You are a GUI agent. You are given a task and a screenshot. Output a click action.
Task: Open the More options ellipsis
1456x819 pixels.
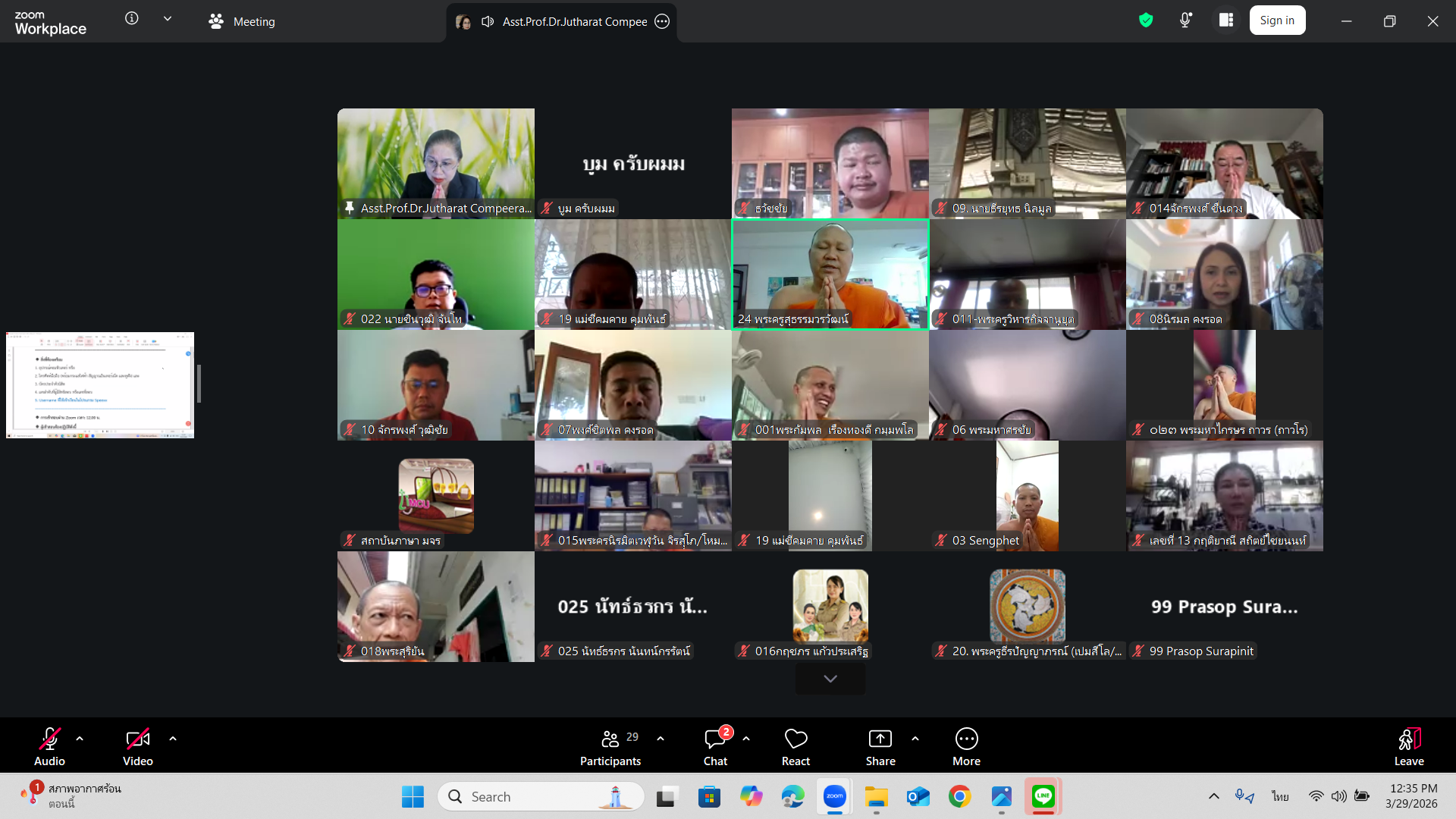click(966, 747)
